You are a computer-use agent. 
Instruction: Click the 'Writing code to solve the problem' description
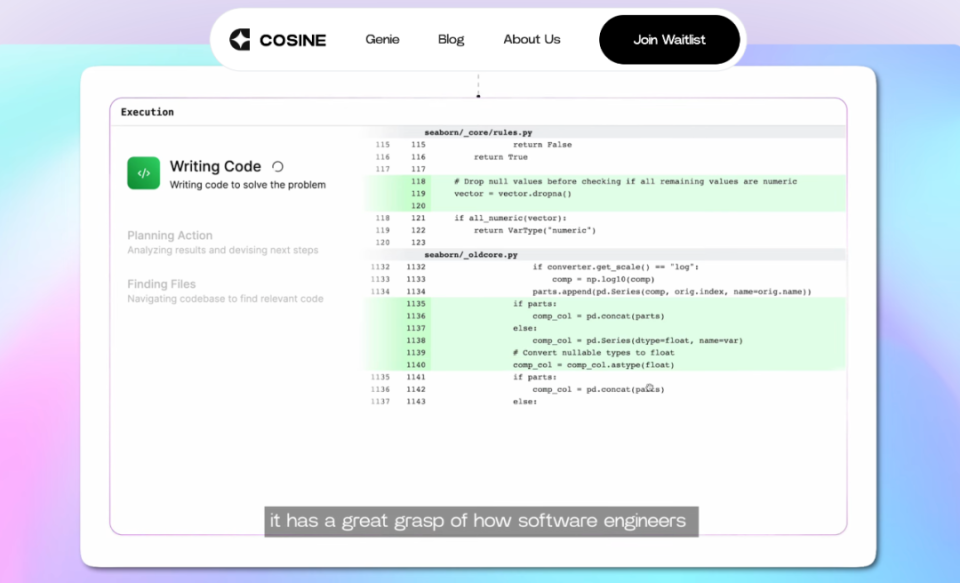[x=247, y=185]
